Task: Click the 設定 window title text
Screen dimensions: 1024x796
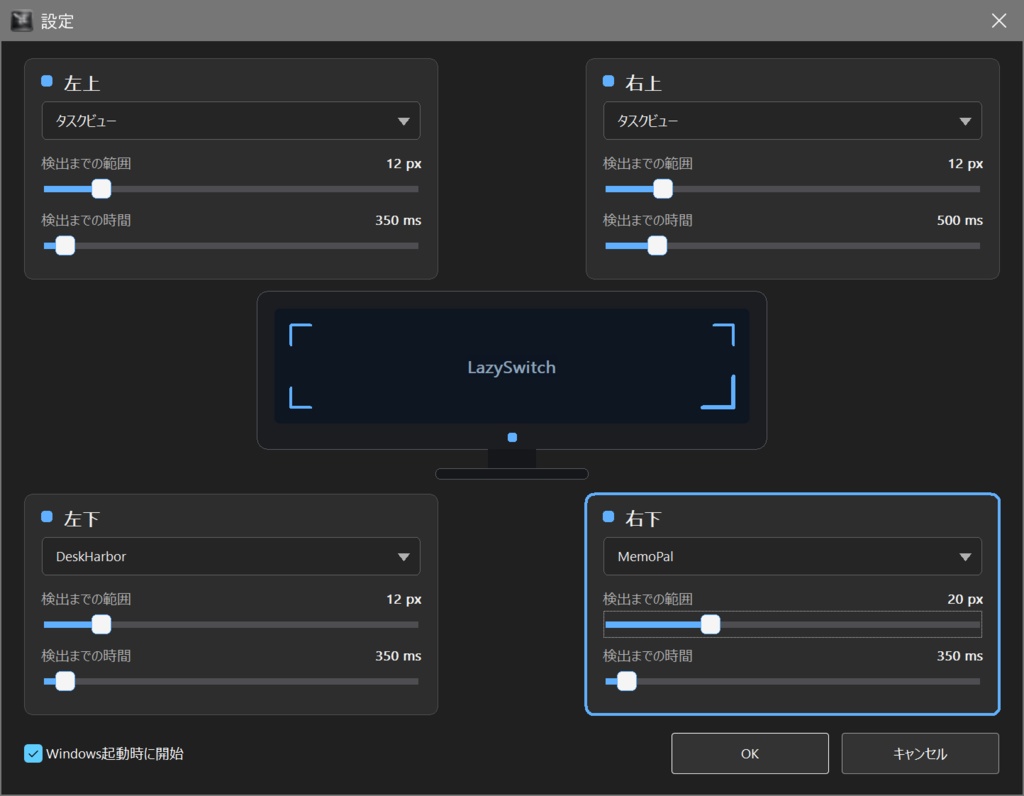Action: (57, 22)
